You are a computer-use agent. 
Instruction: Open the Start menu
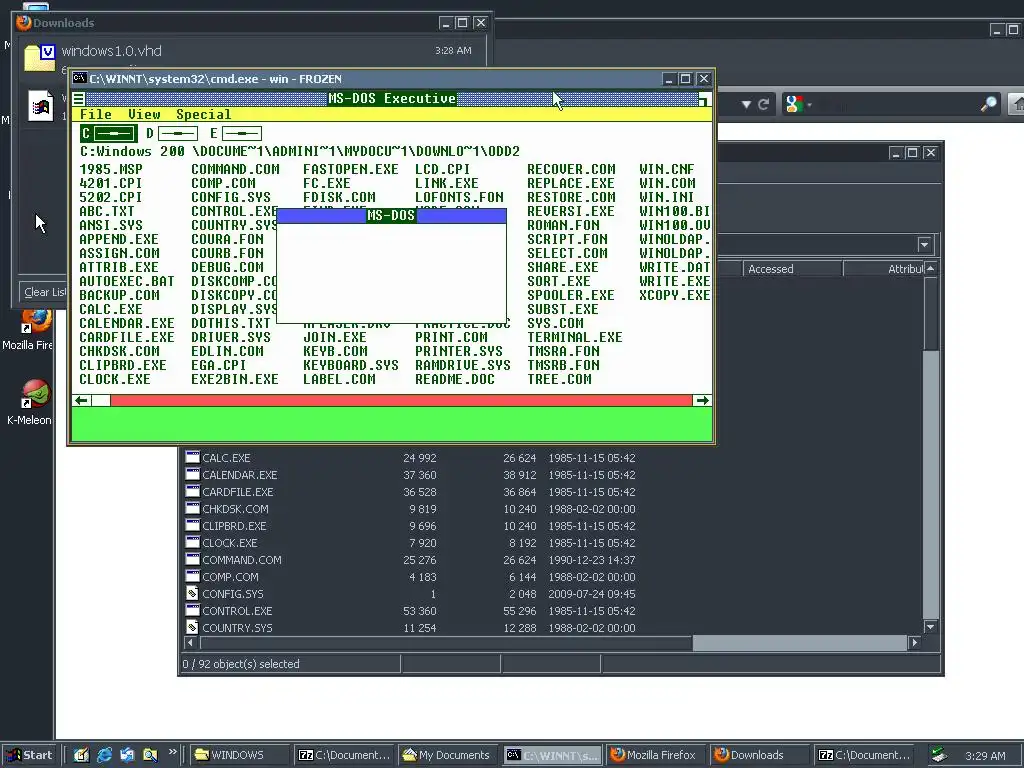click(29, 755)
